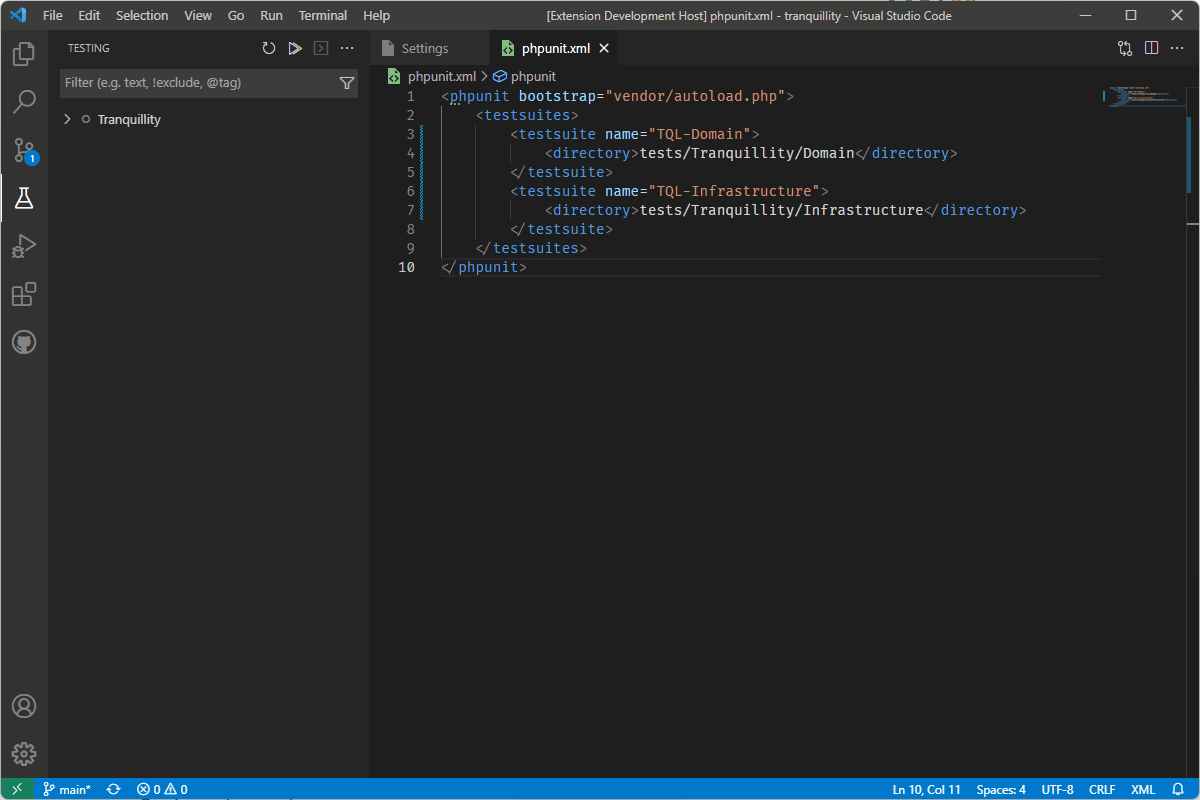The height and width of the screenshot is (800, 1200).
Task: Open problems errors and warnings counter
Action: pos(162,789)
